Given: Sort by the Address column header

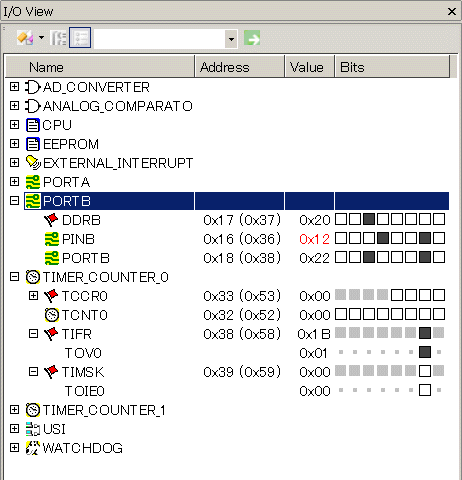Looking at the screenshot, I should pyautogui.click(x=239, y=67).
